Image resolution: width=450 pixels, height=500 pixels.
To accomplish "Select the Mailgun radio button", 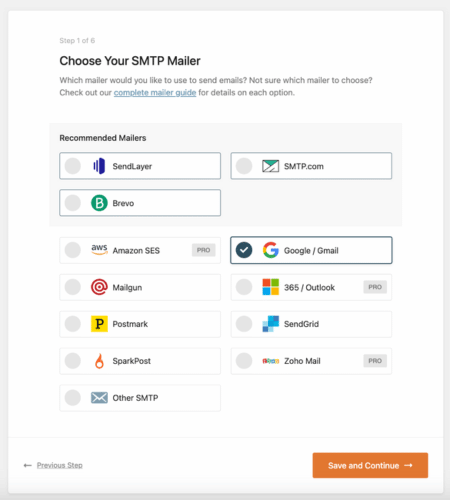I will tap(73, 287).
